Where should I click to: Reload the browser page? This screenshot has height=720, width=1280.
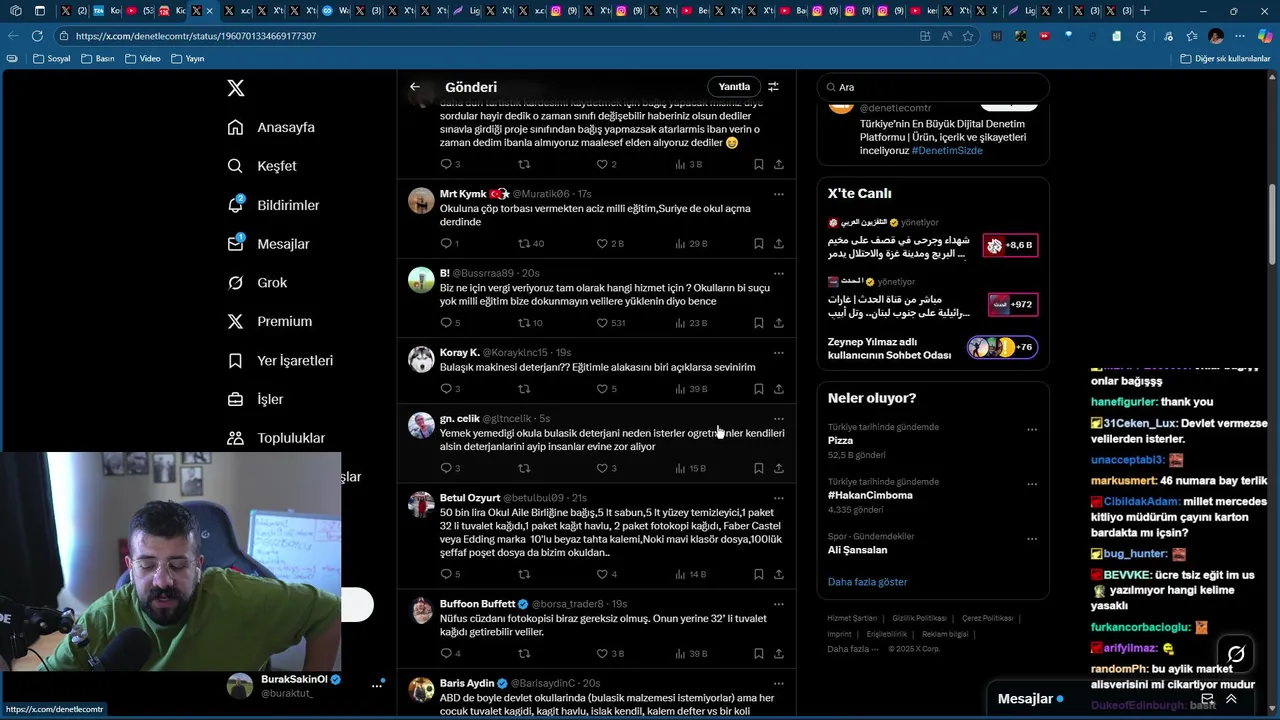[x=37, y=36]
